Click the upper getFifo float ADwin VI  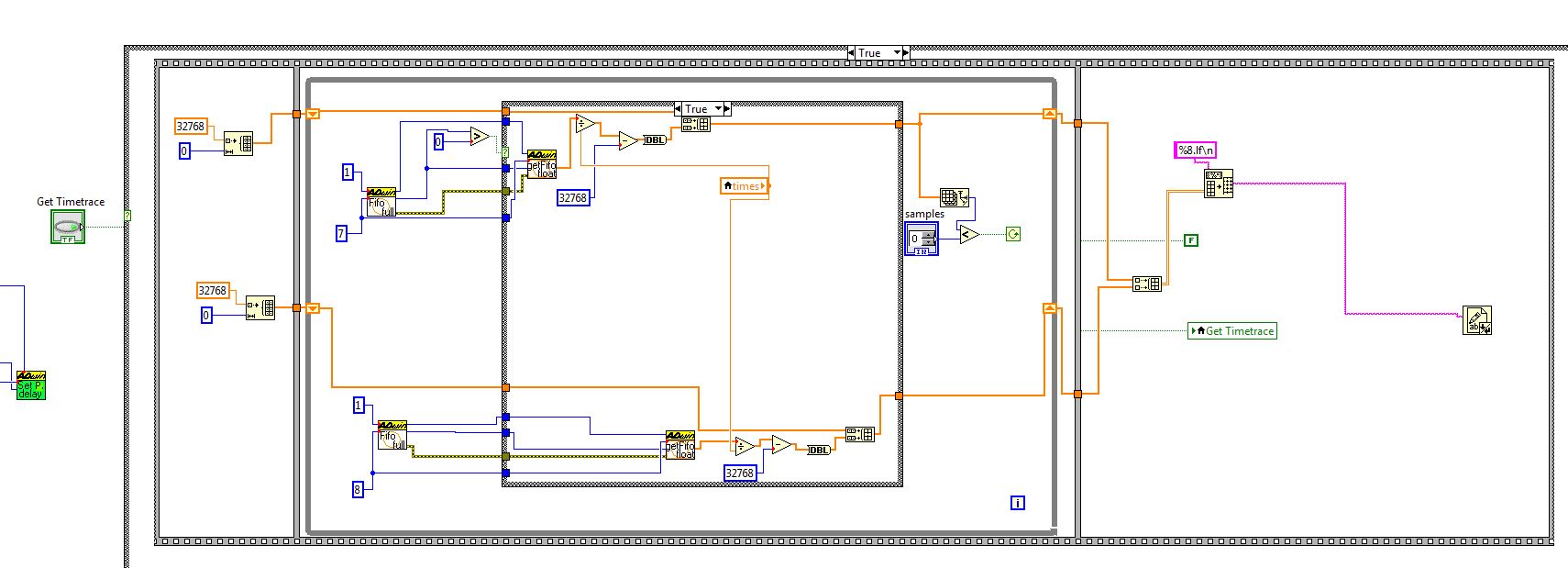[541, 165]
